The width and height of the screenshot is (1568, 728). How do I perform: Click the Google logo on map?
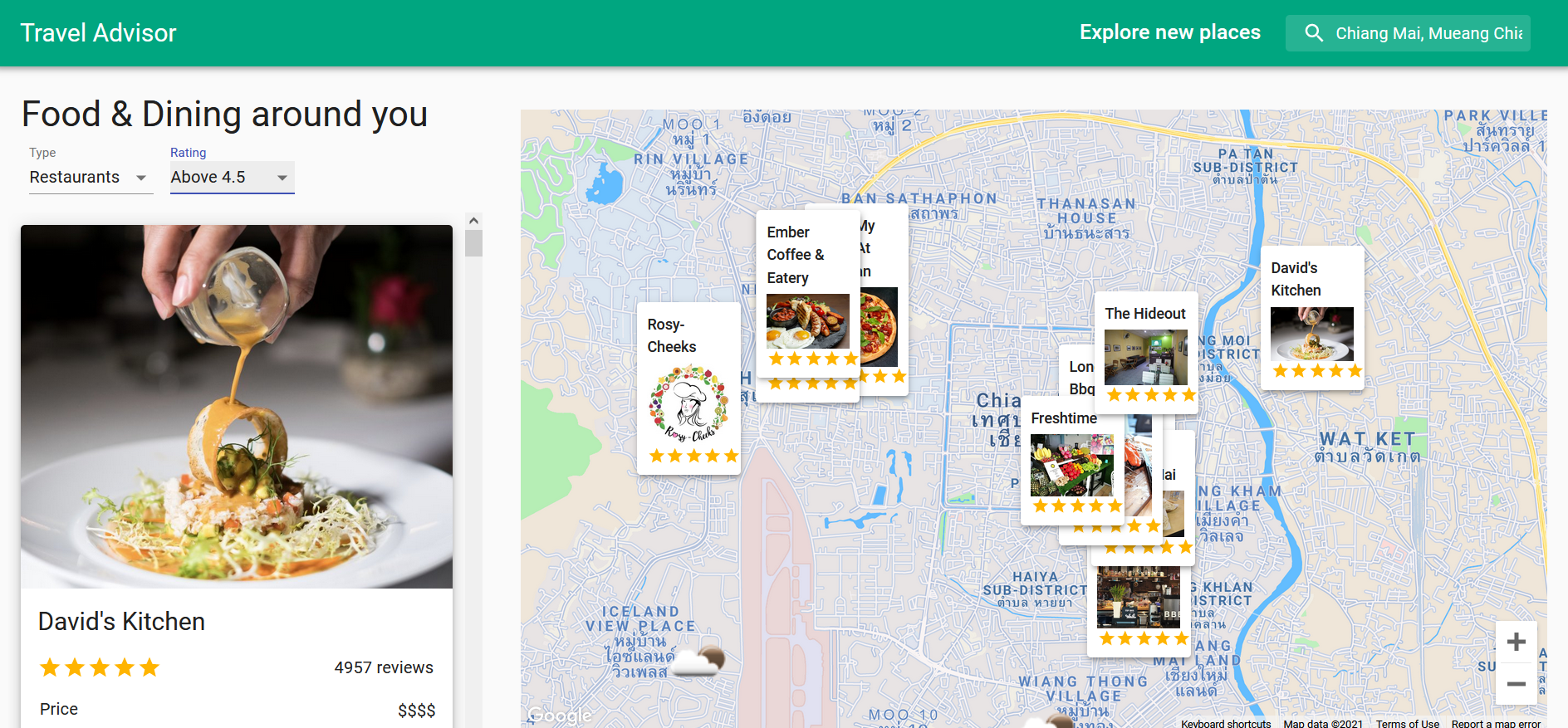560,716
